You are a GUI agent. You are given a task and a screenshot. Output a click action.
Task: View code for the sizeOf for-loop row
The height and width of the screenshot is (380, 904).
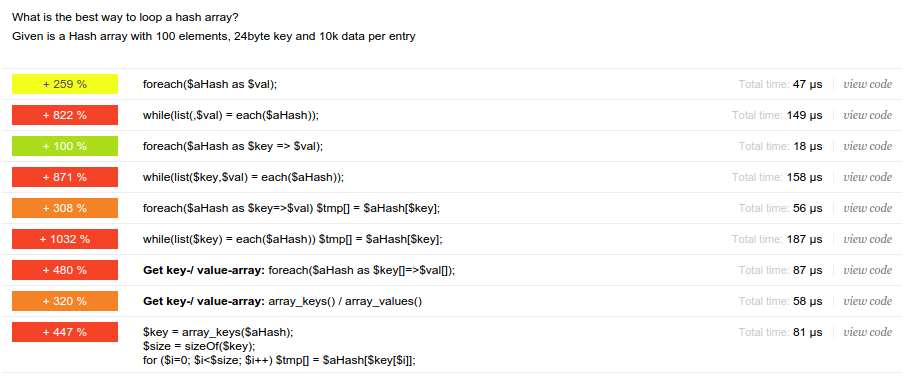tap(868, 332)
